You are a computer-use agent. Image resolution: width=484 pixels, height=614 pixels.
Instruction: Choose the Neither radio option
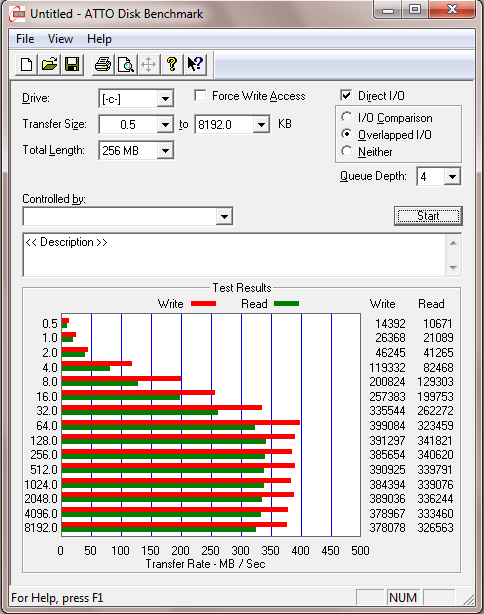pos(347,151)
